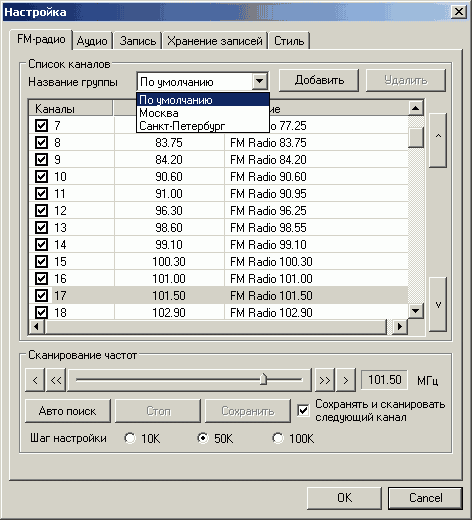Switch to the FM-радио tab
The width and height of the screenshot is (472, 520).
41,39
